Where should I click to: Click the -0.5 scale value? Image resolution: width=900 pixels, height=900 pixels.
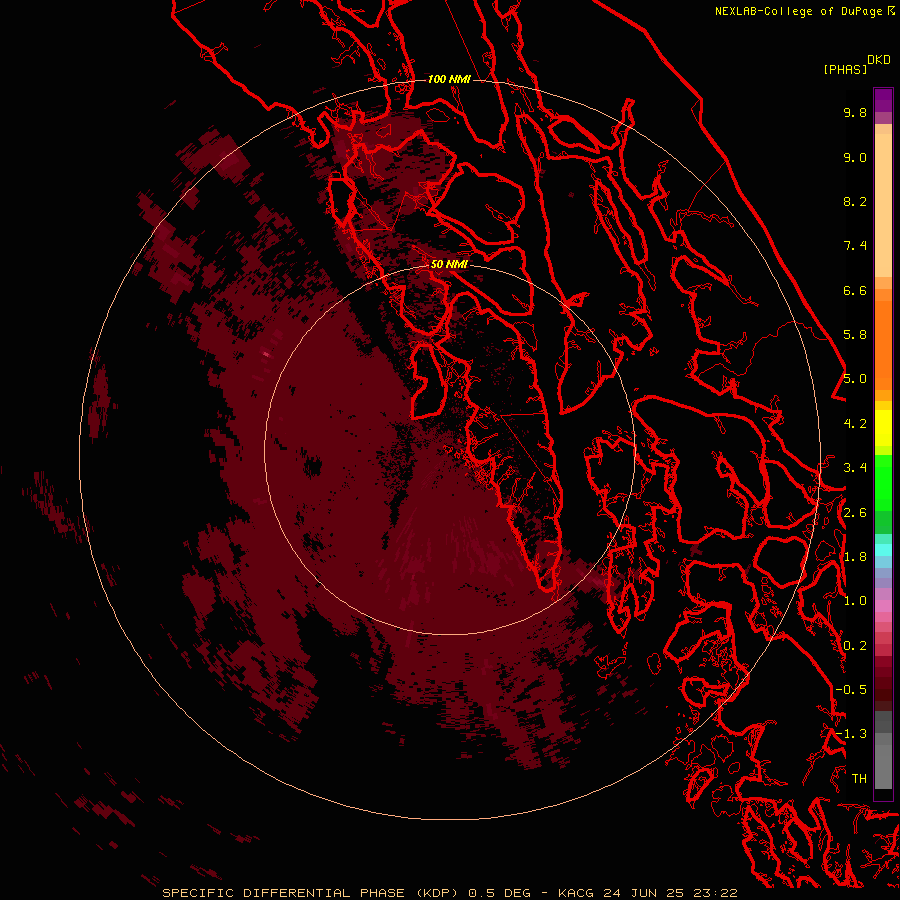[851, 690]
